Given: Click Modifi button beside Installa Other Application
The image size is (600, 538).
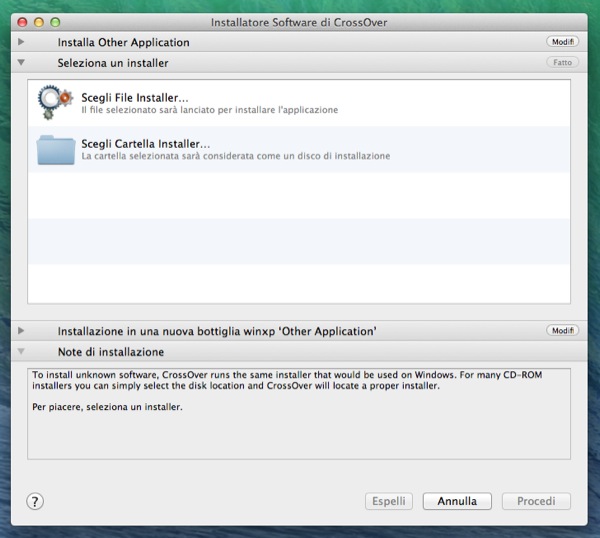Looking at the screenshot, I should pyautogui.click(x=562, y=42).
